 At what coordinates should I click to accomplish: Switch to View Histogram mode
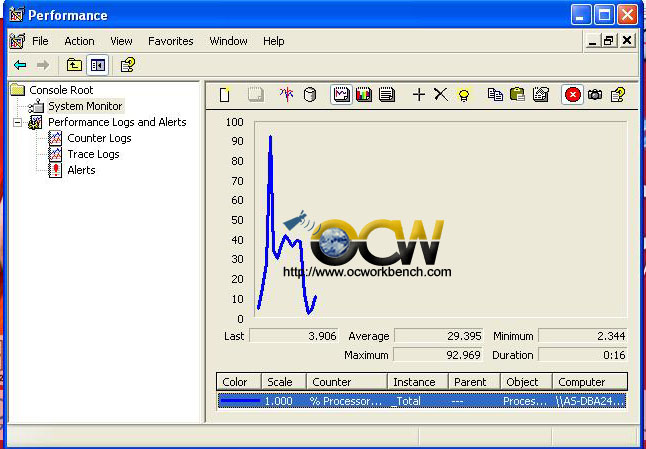coord(364,95)
